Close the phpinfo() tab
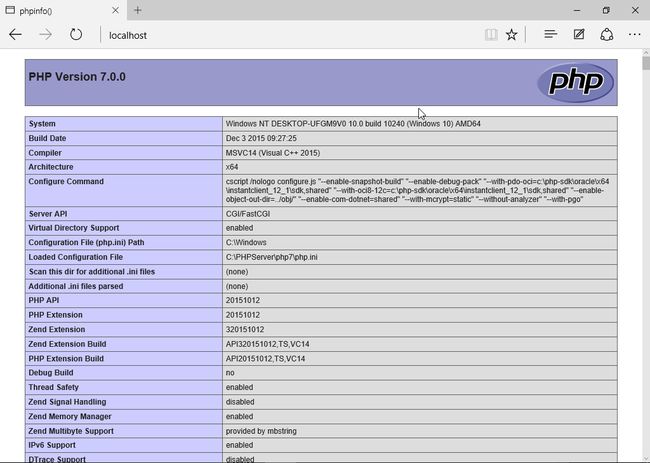650x463 pixels. click(116, 10)
